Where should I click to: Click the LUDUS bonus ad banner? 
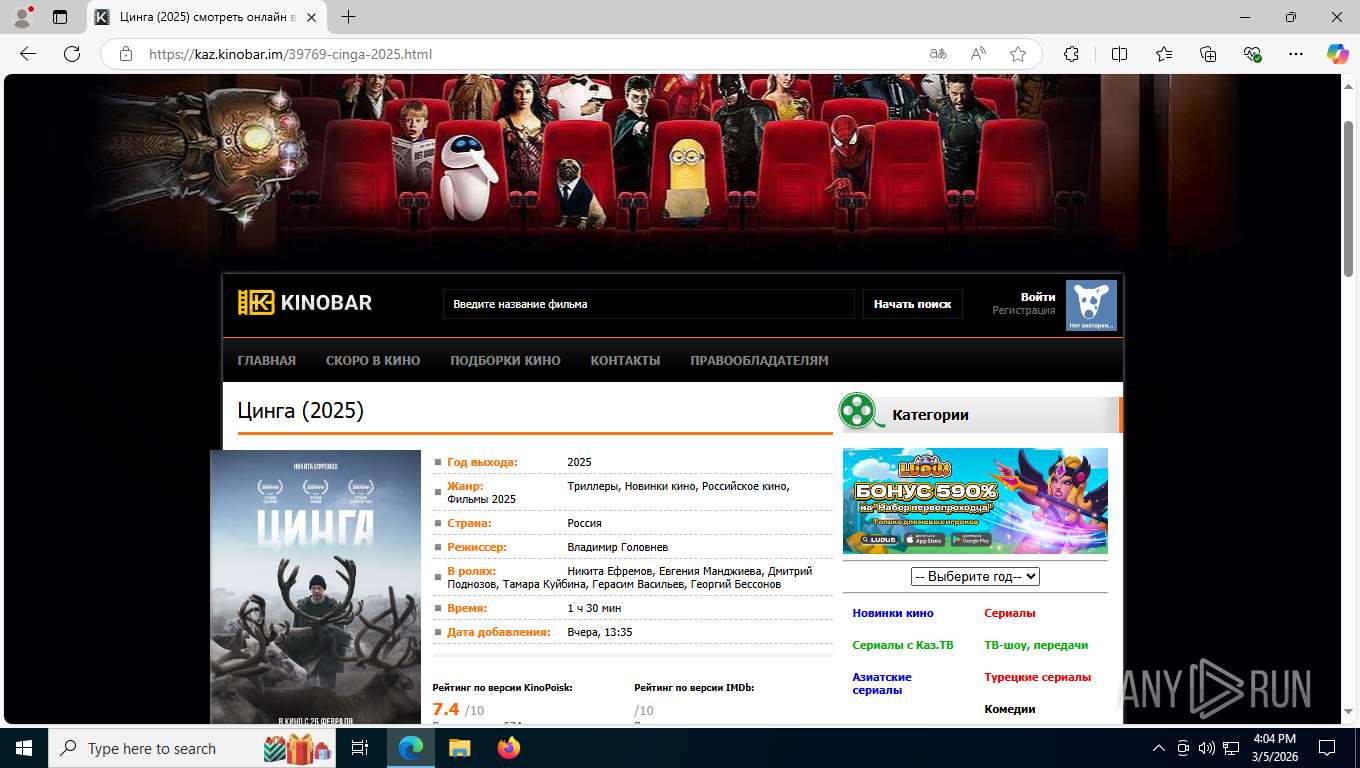tap(975, 501)
